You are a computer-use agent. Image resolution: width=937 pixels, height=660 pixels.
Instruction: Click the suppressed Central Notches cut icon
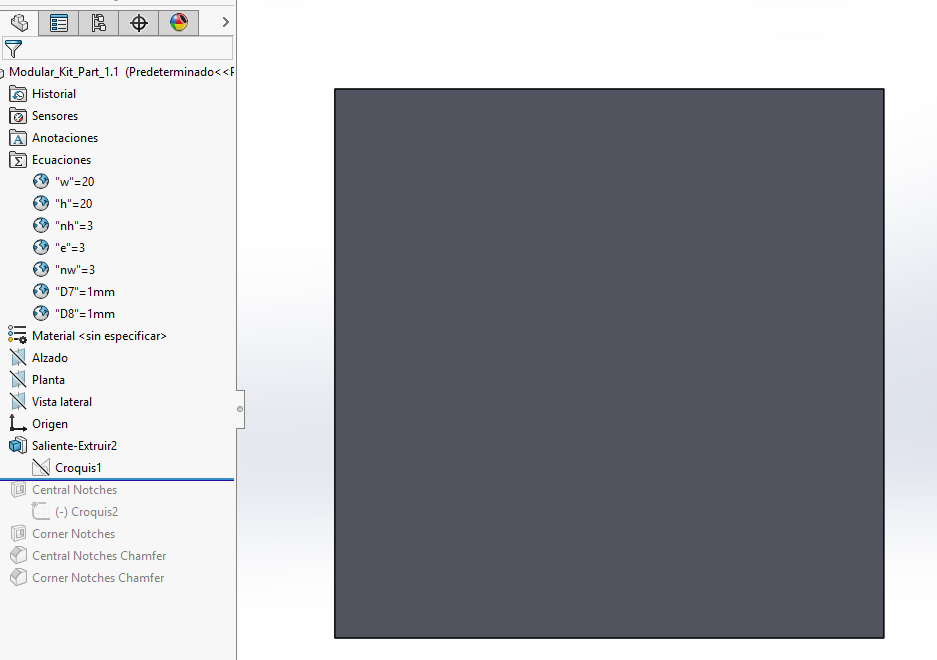point(18,490)
